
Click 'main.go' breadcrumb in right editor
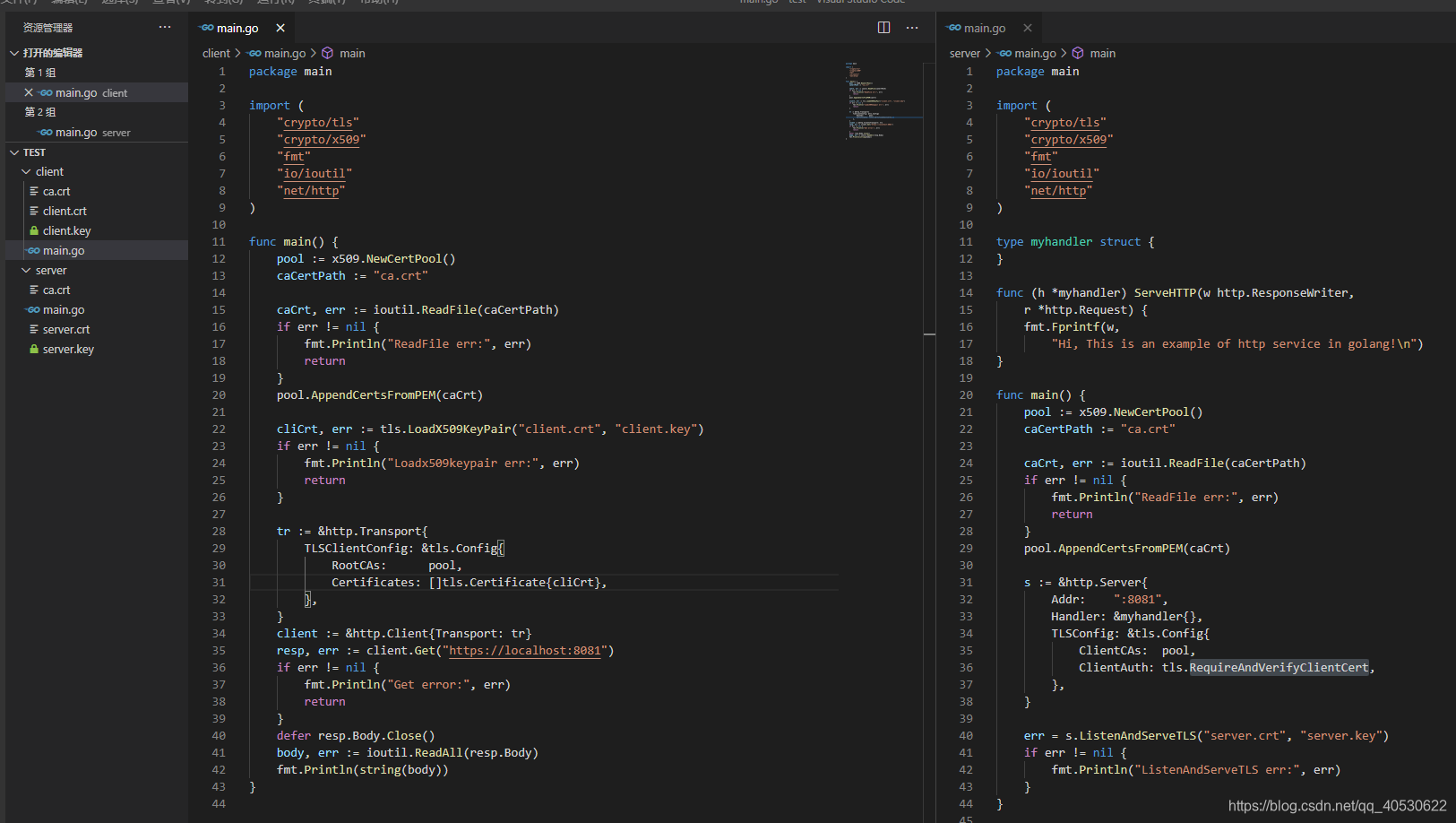tap(1036, 53)
